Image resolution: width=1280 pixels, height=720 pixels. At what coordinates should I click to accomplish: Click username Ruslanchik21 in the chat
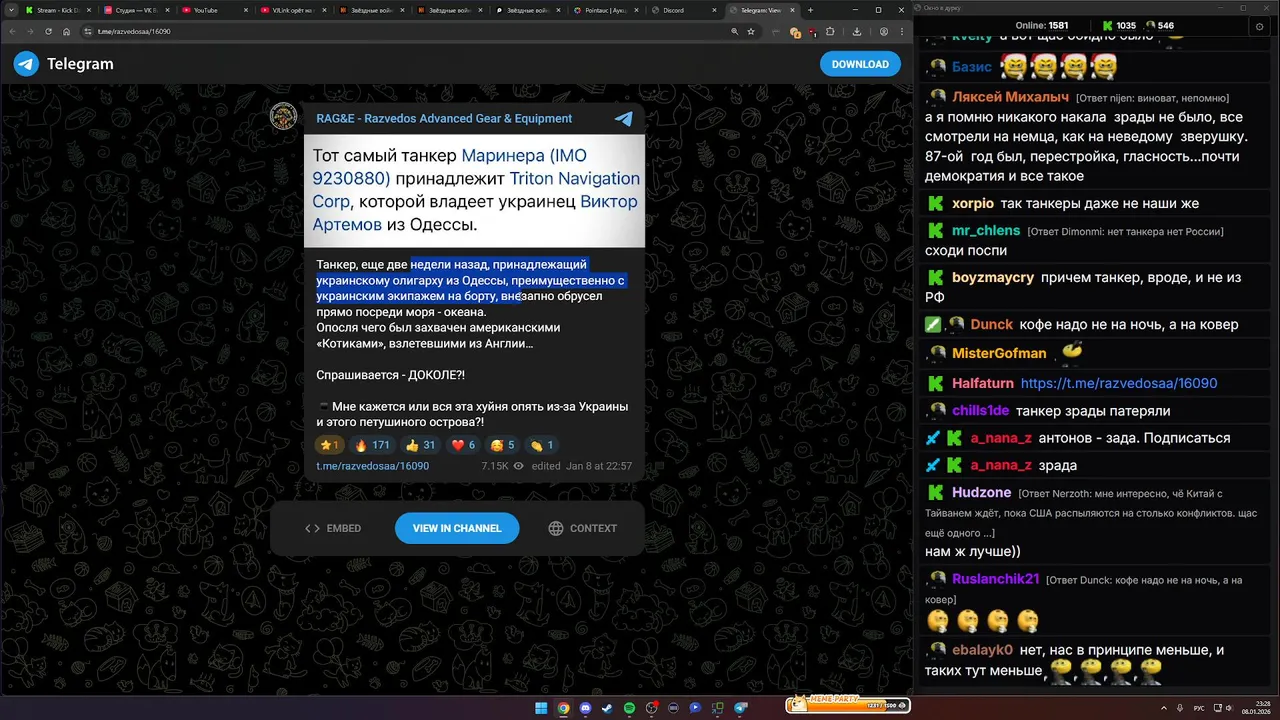click(x=996, y=578)
